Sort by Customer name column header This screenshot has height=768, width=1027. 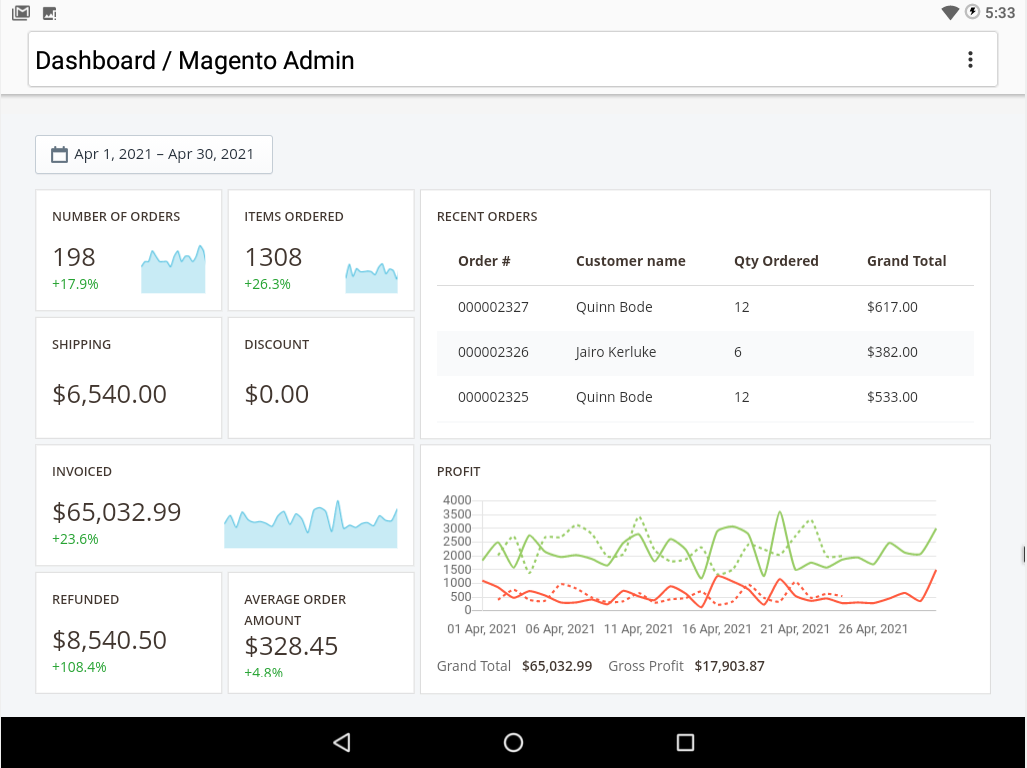631,261
